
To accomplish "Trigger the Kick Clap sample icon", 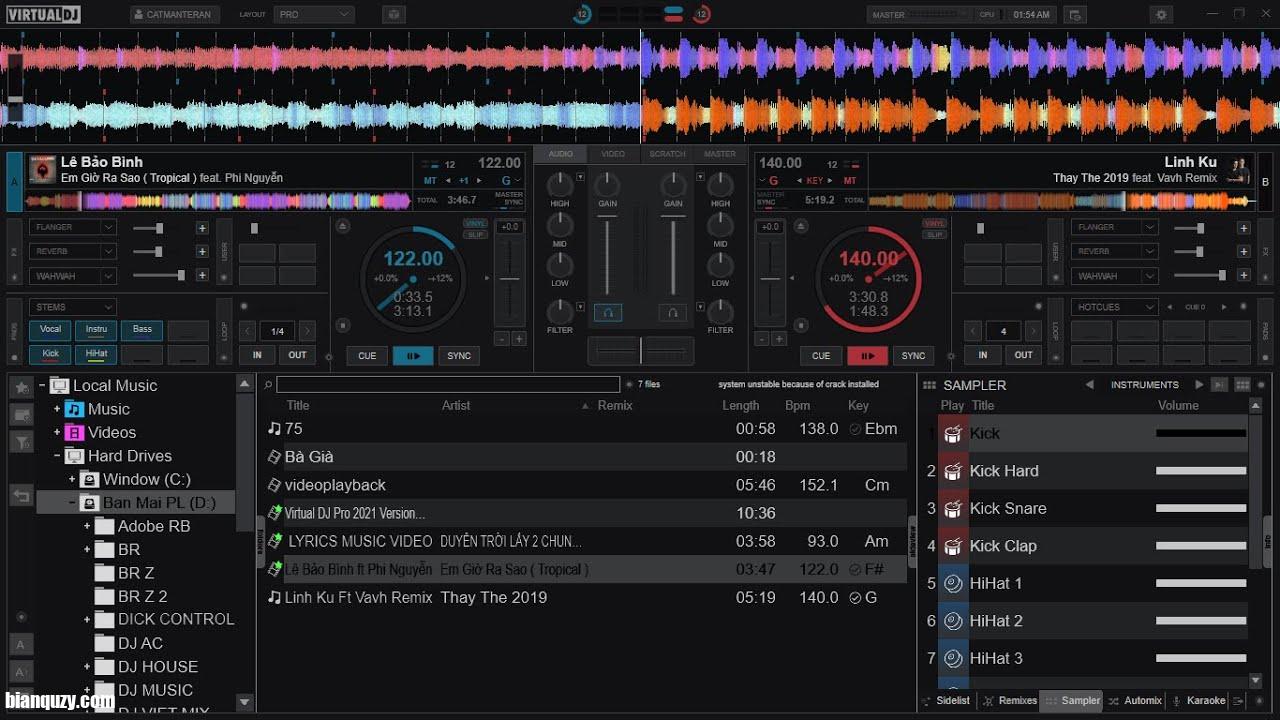I will [x=952, y=546].
